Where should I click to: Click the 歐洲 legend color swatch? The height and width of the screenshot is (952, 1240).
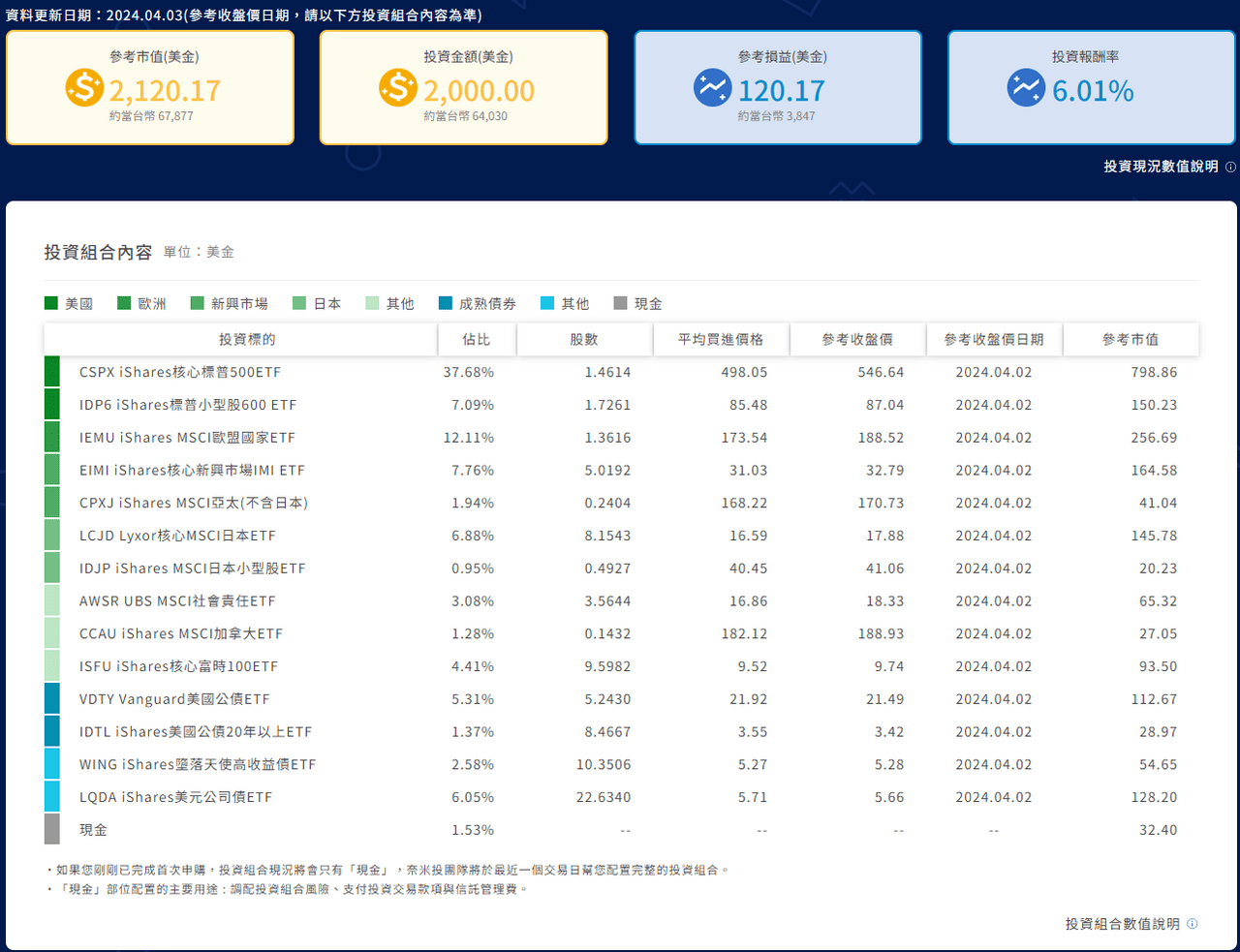pos(124,303)
